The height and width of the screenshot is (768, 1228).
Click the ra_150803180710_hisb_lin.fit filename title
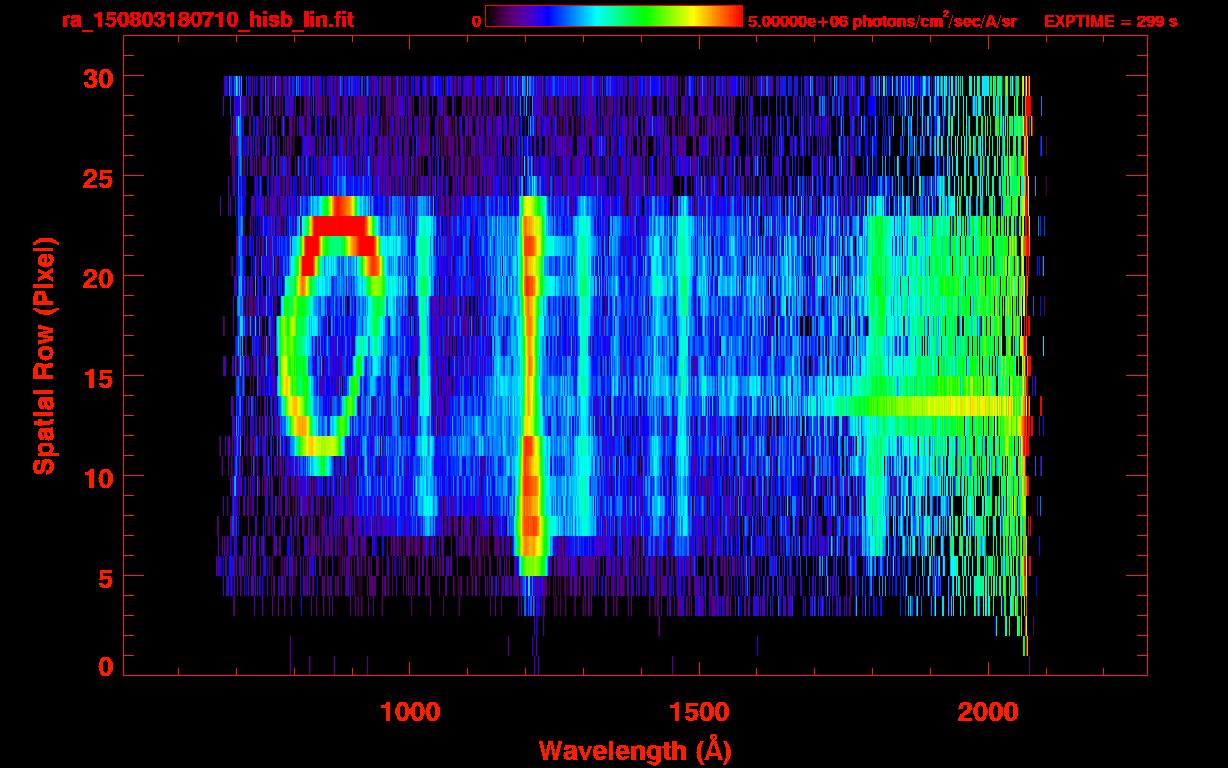point(206,20)
